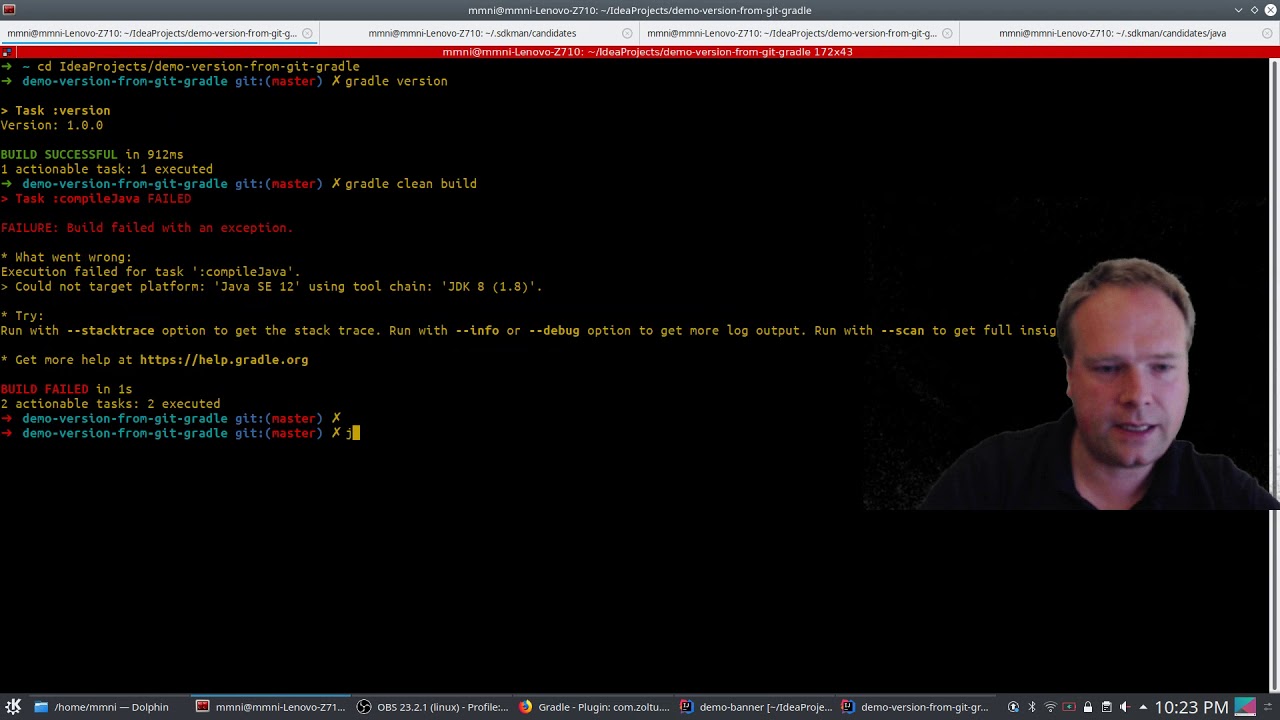Screen dimensions: 1280x720
Task: Click the show desktop colorful icon
Action: (x=1246, y=707)
